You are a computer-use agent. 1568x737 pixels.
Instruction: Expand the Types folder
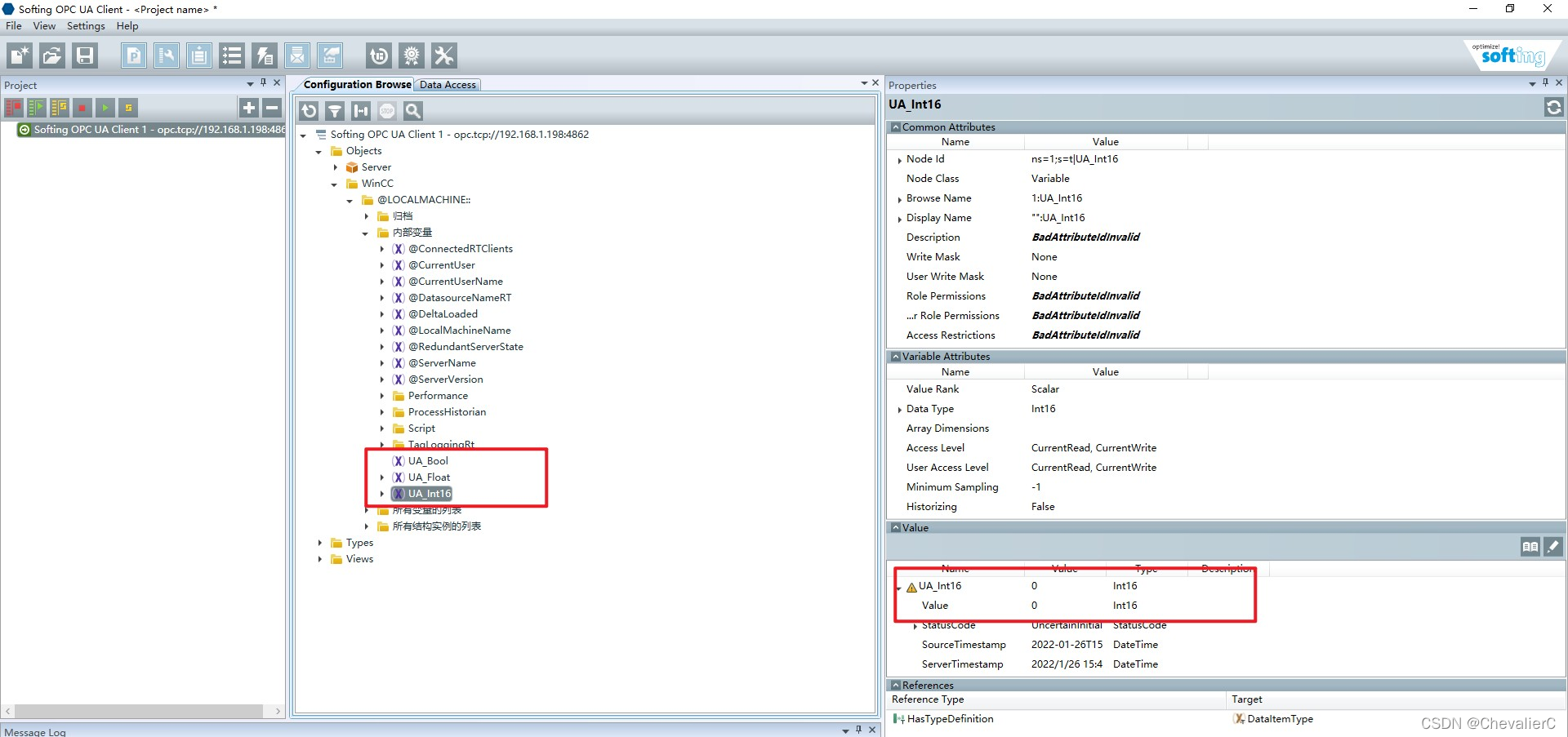(x=319, y=543)
